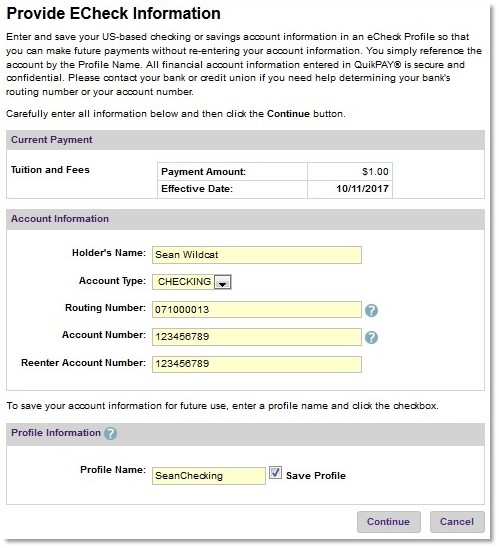Click the Profile Information header text

[x=56, y=433]
